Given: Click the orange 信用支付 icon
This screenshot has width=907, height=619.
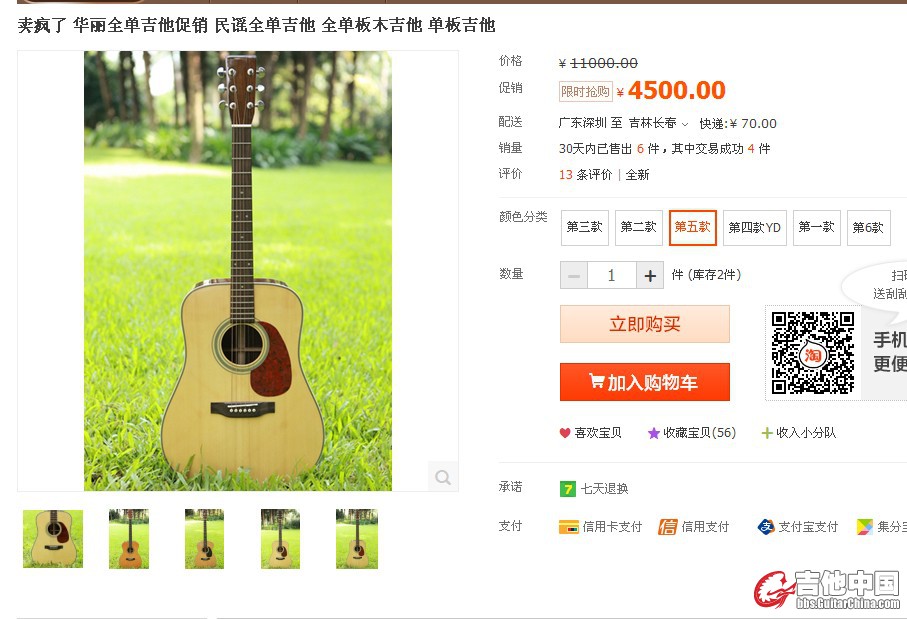Looking at the screenshot, I should [668, 526].
